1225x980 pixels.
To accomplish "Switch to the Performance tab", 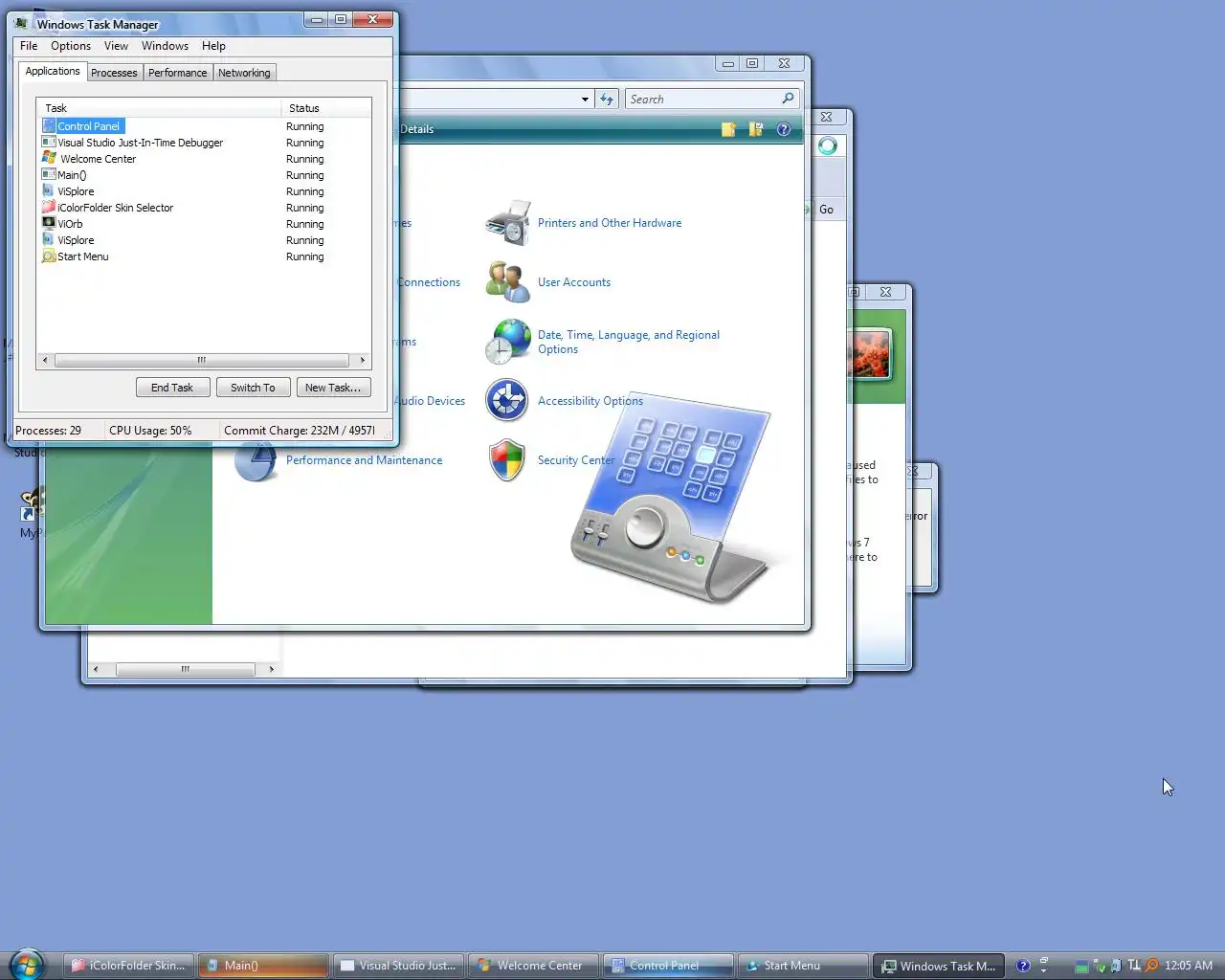I will pos(177,73).
